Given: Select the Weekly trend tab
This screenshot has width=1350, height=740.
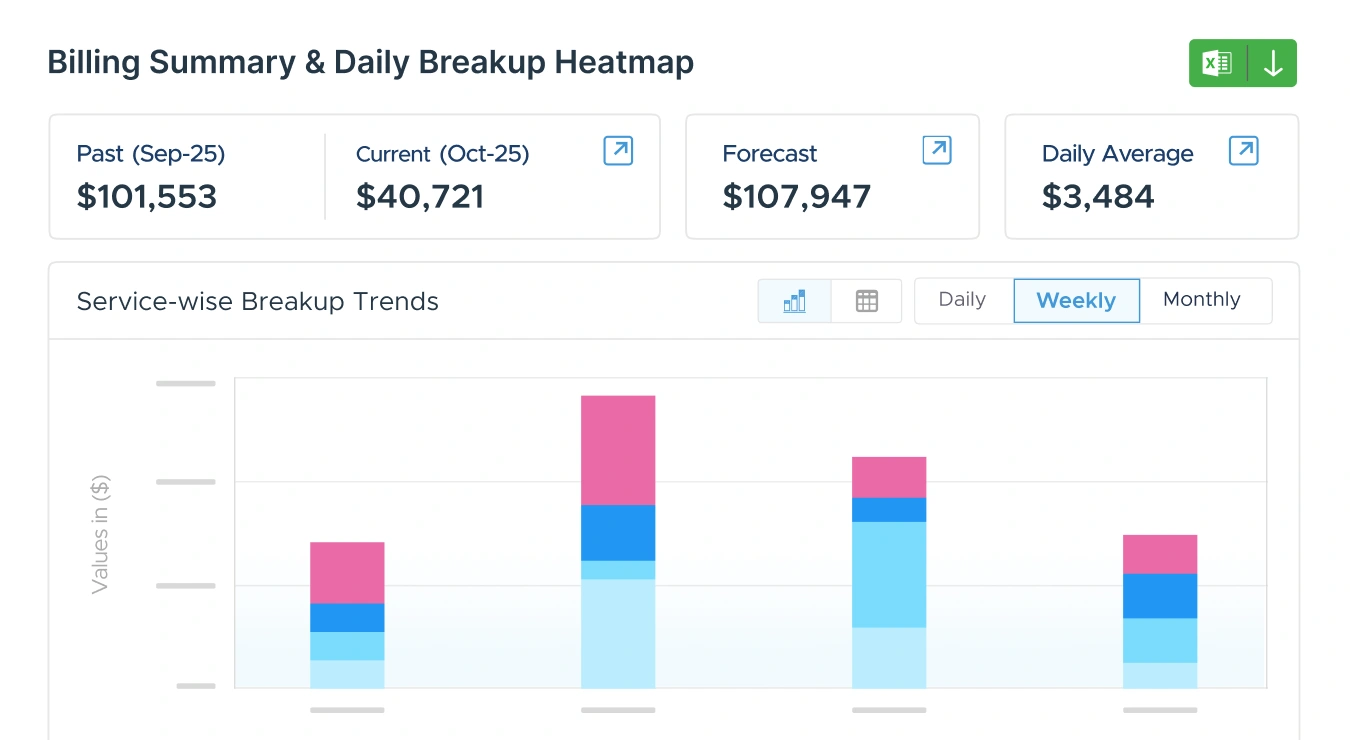Looking at the screenshot, I should [x=1076, y=301].
